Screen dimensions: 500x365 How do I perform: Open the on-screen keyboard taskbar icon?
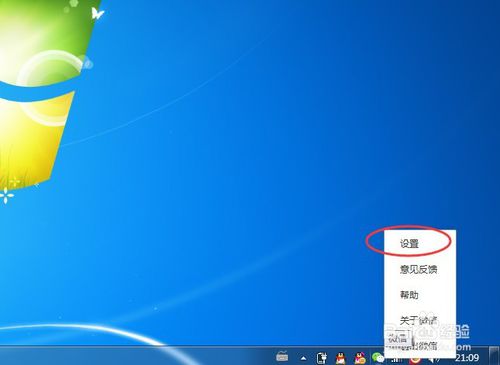(282, 356)
